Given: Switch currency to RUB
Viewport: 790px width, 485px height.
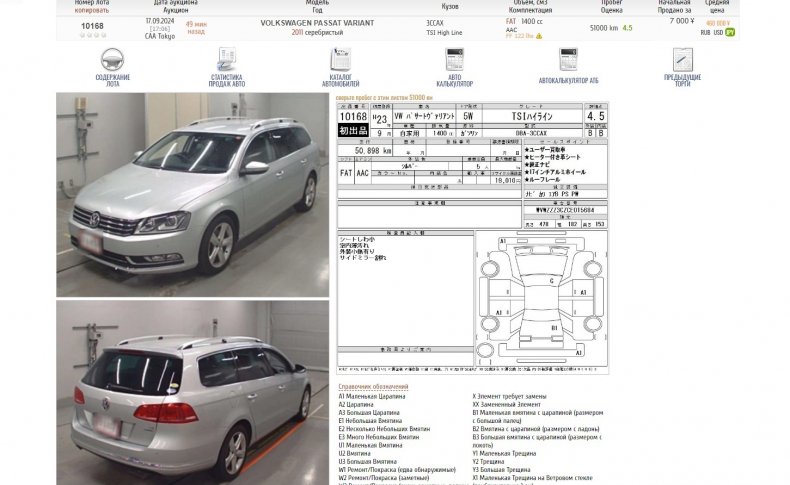Looking at the screenshot, I should (x=705, y=32).
